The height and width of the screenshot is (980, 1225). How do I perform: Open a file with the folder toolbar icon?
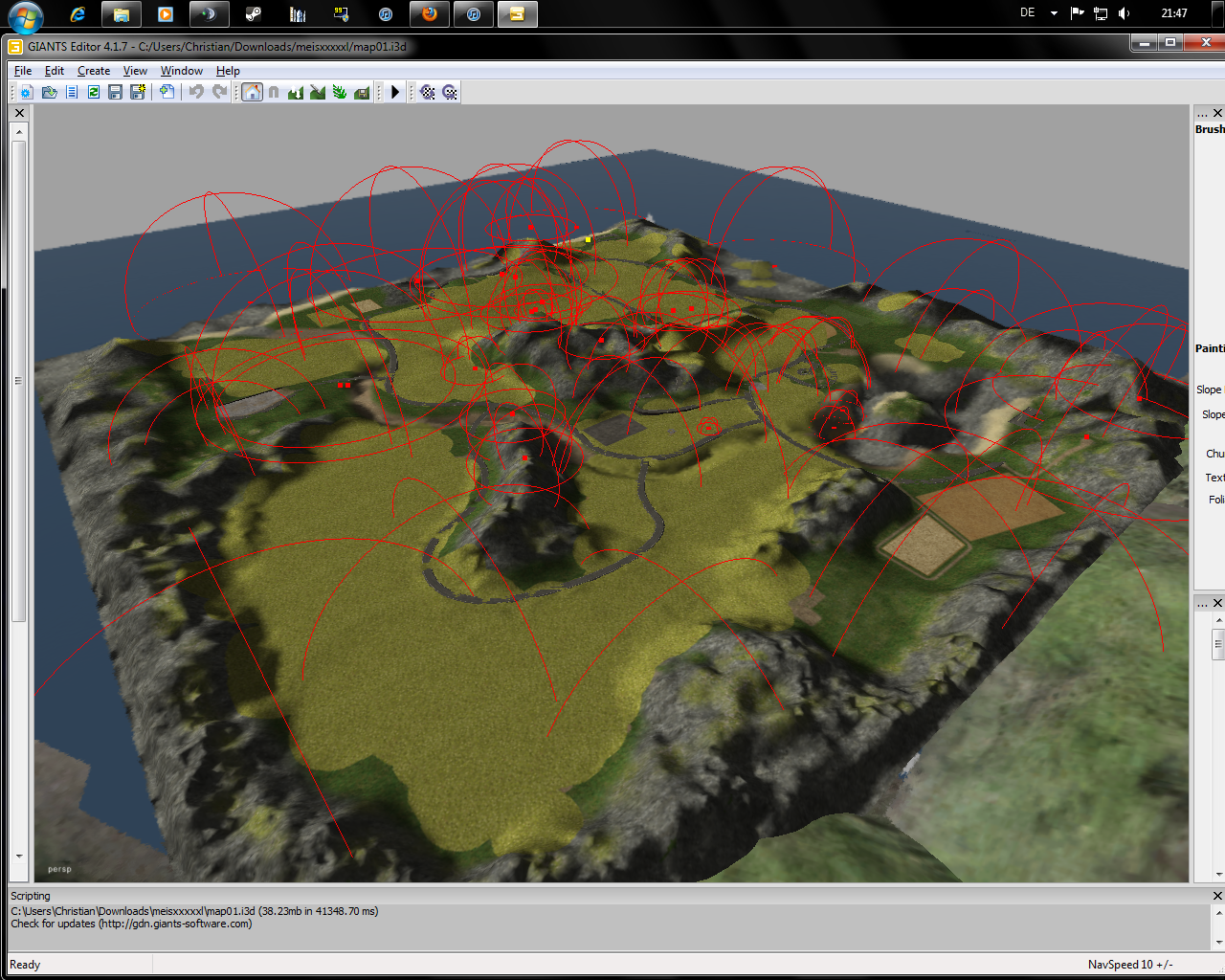click(49, 92)
